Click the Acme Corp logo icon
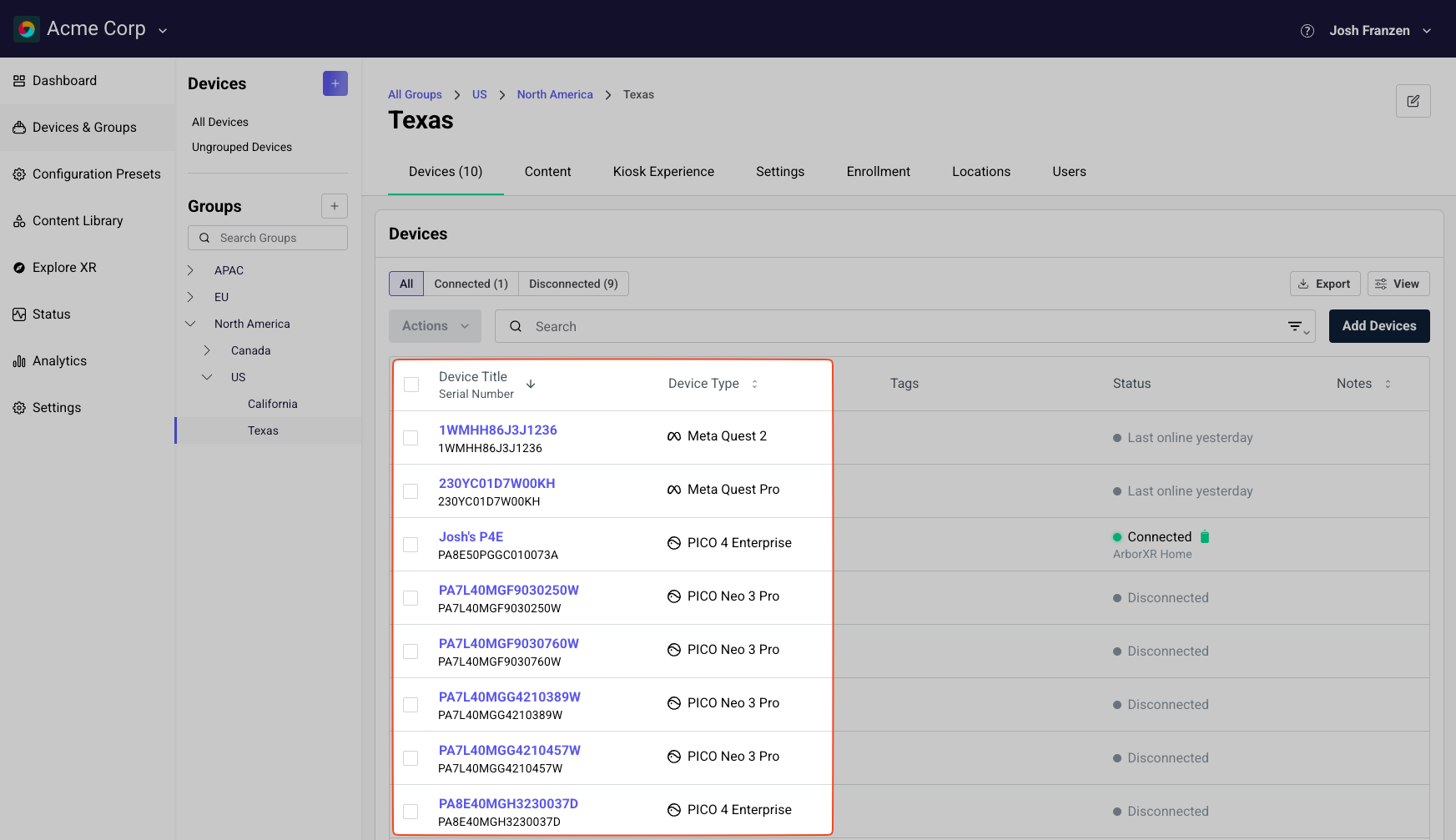1456x840 pixels. point(27,29)
